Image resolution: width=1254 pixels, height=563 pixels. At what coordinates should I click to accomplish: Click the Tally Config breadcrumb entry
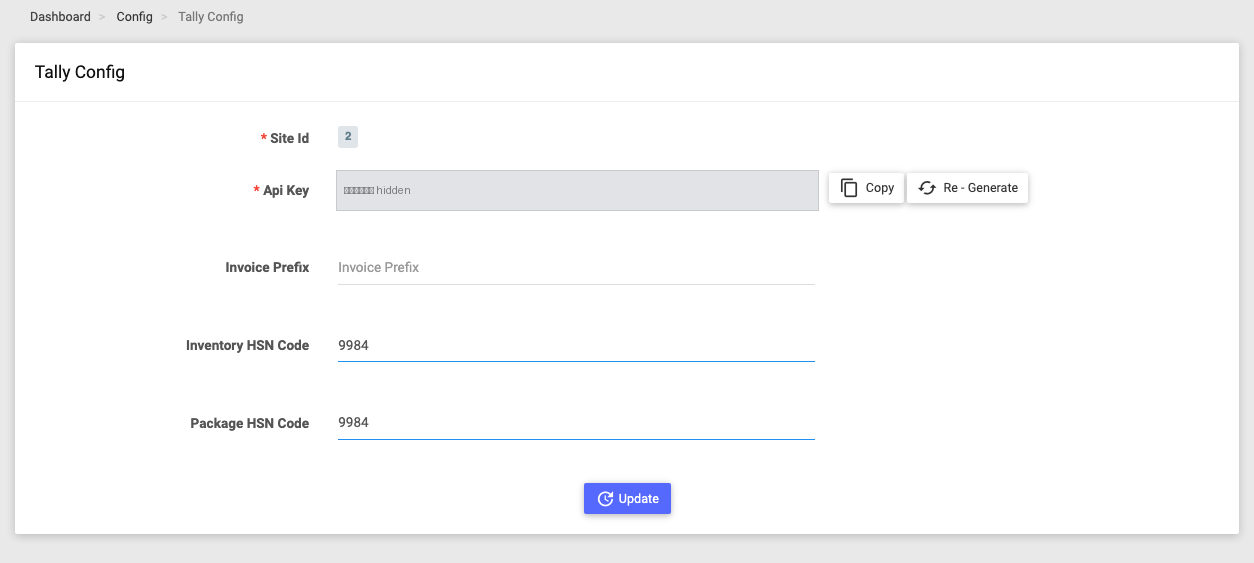pyautogui.click(x=210, y=17)
